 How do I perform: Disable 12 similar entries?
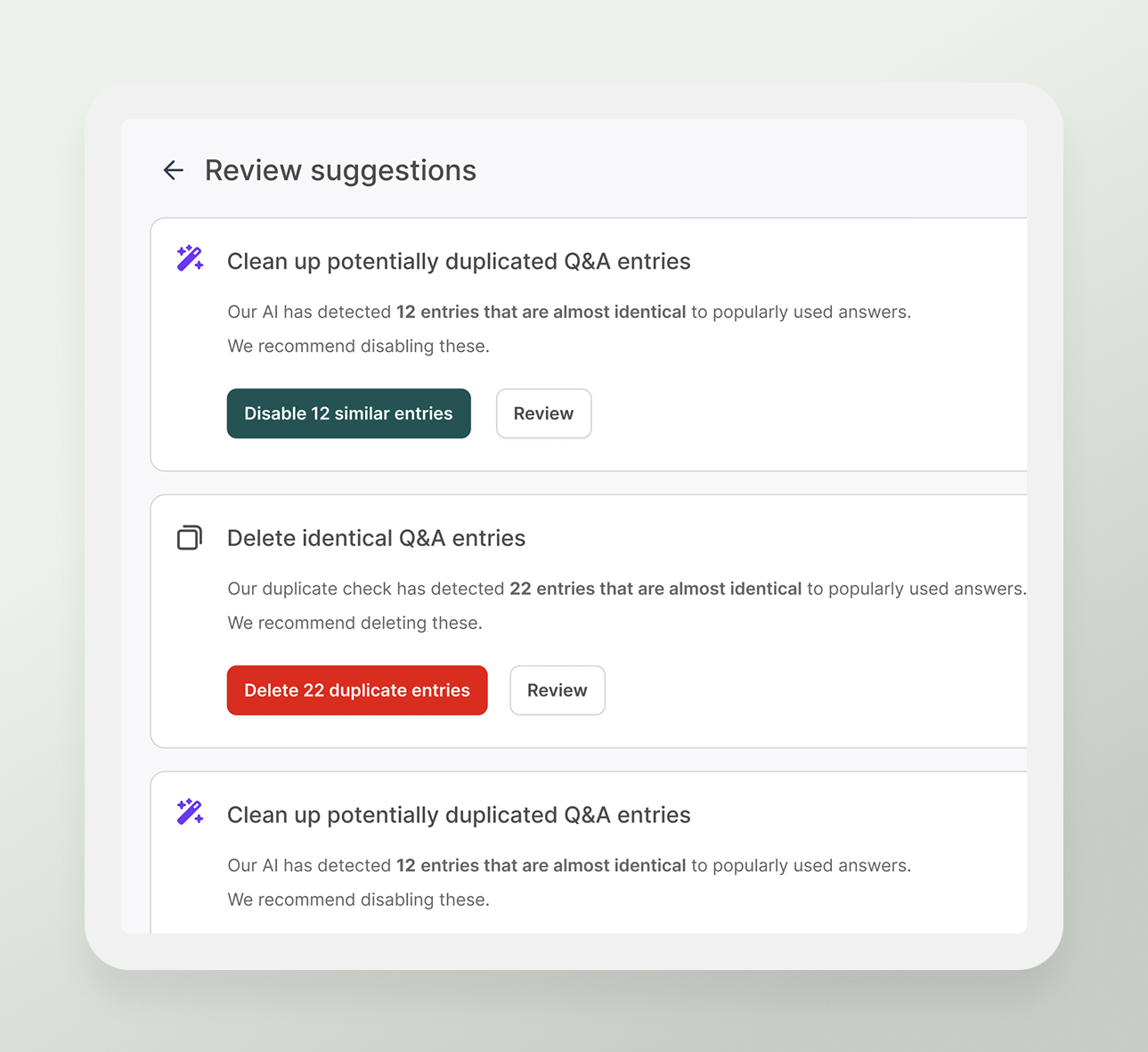[349, 413]
